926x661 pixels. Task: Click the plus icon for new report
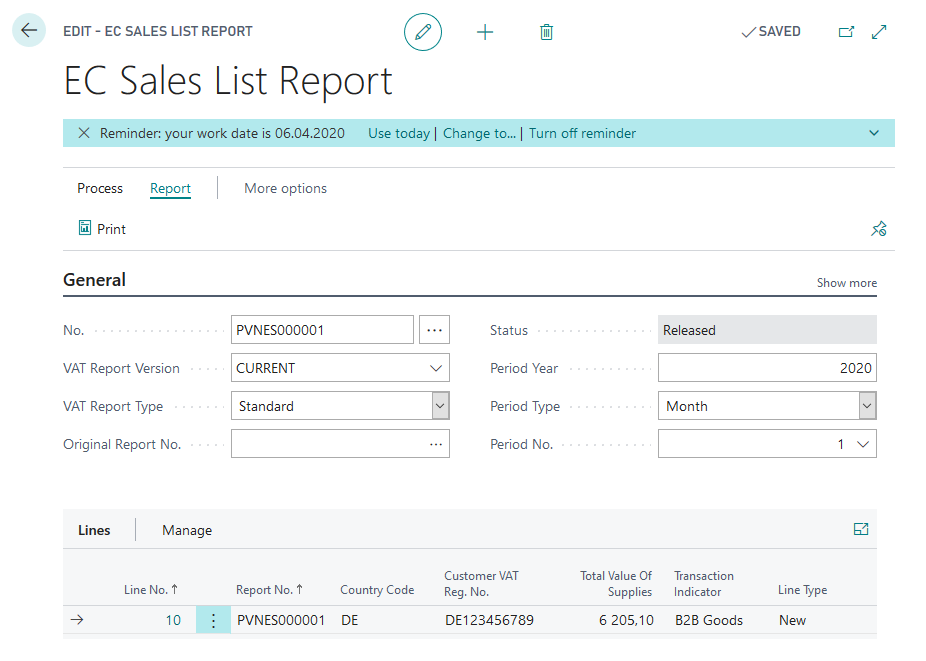click(x=485, y=32)
